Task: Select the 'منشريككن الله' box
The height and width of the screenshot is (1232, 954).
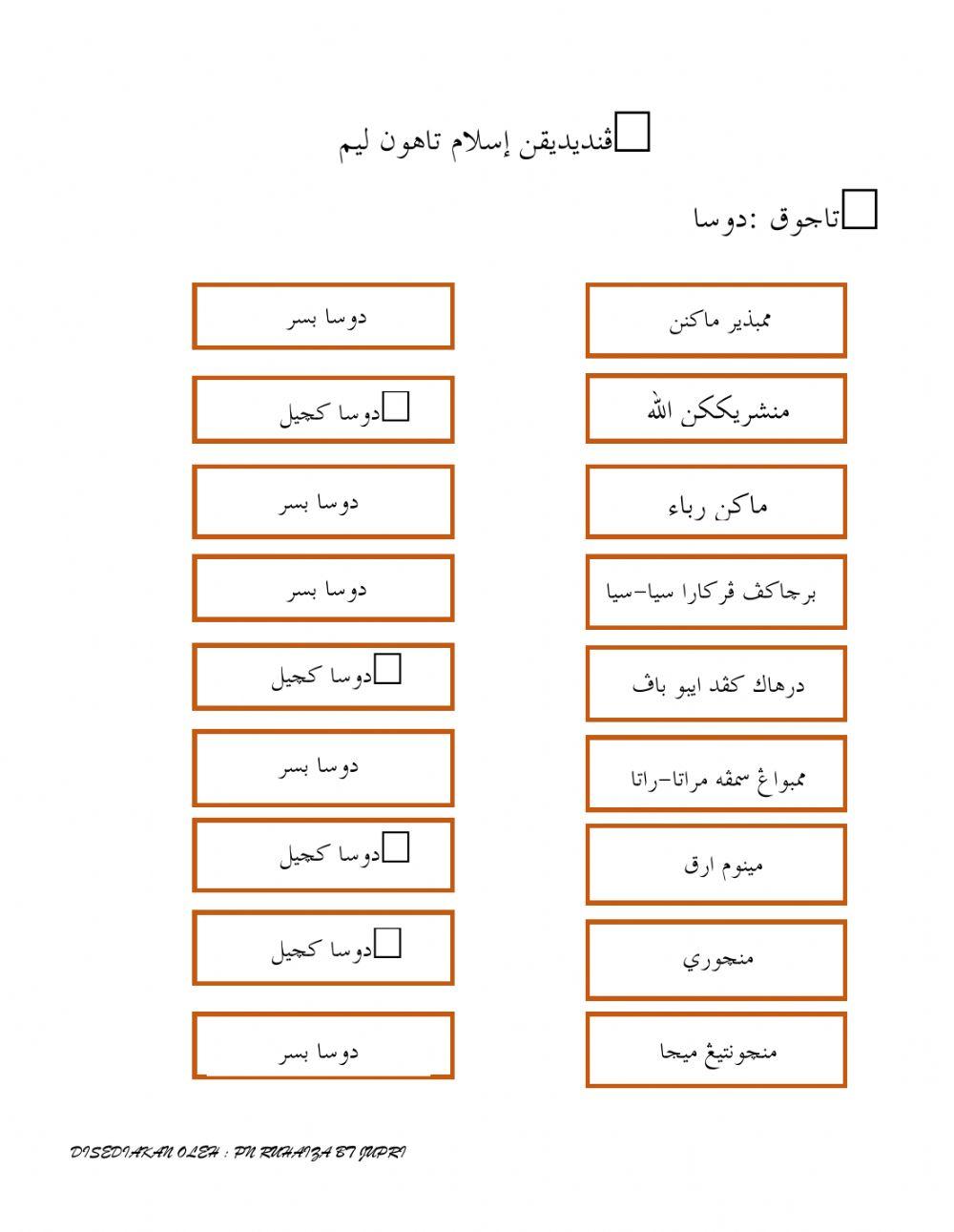Action: pos(715,409)
